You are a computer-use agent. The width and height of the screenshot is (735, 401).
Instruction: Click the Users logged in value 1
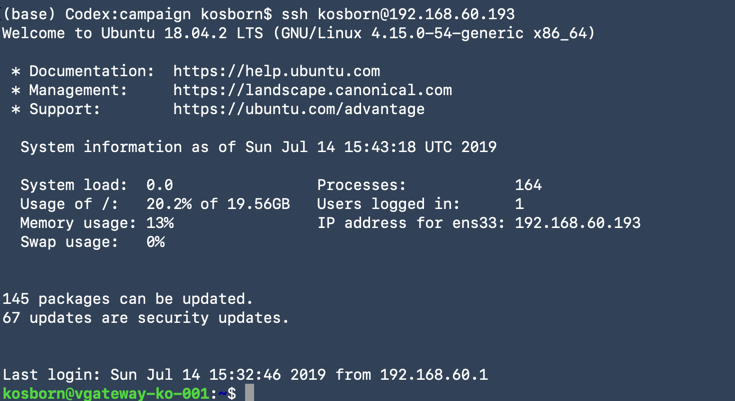[519, 204]
